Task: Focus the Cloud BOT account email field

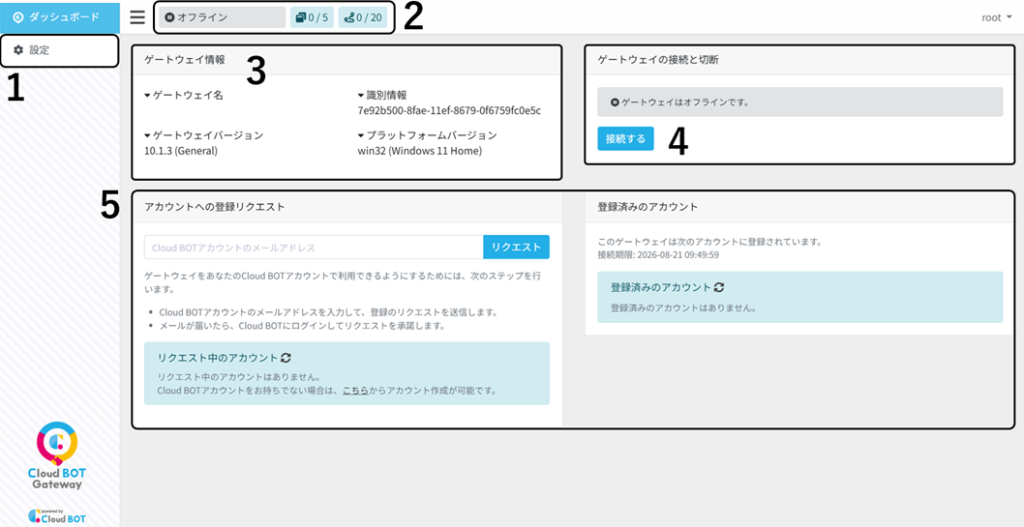Action: (x=313, y=248)
